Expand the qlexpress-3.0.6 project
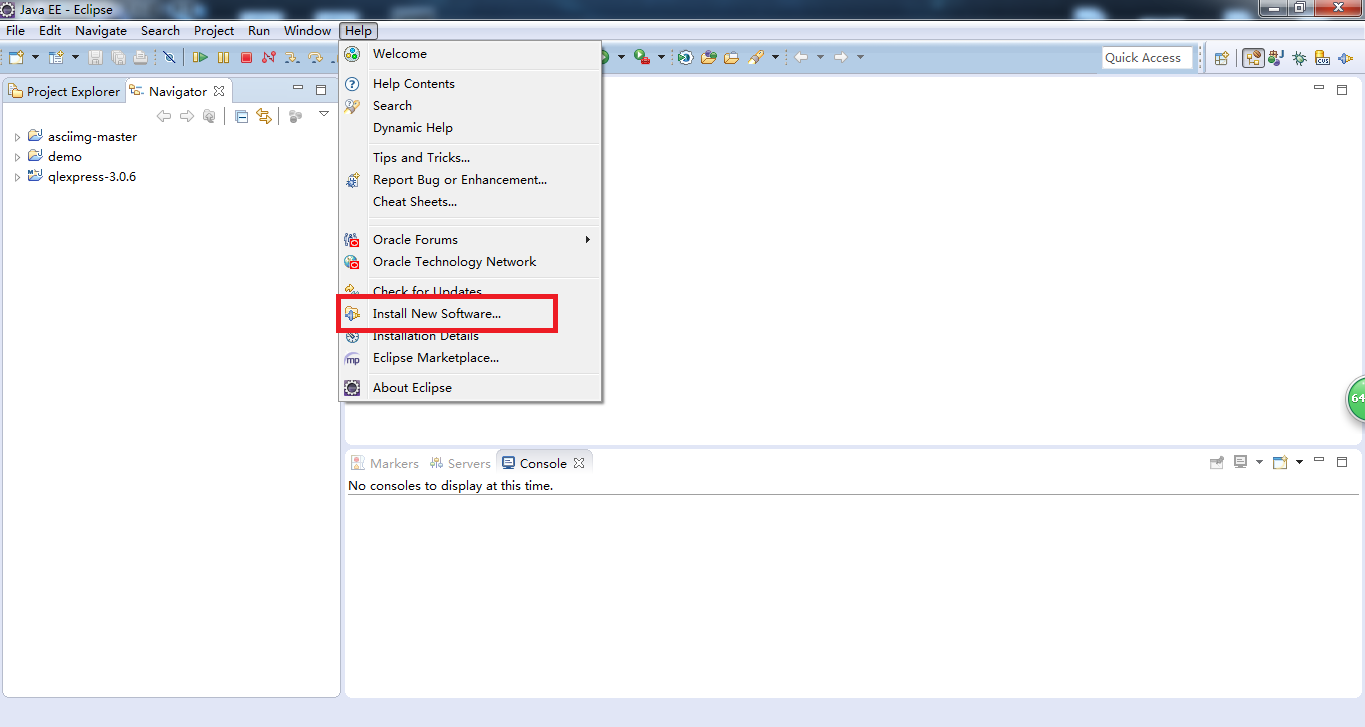The height and width of the screenshot is (727, 1365). click(17, 177)
